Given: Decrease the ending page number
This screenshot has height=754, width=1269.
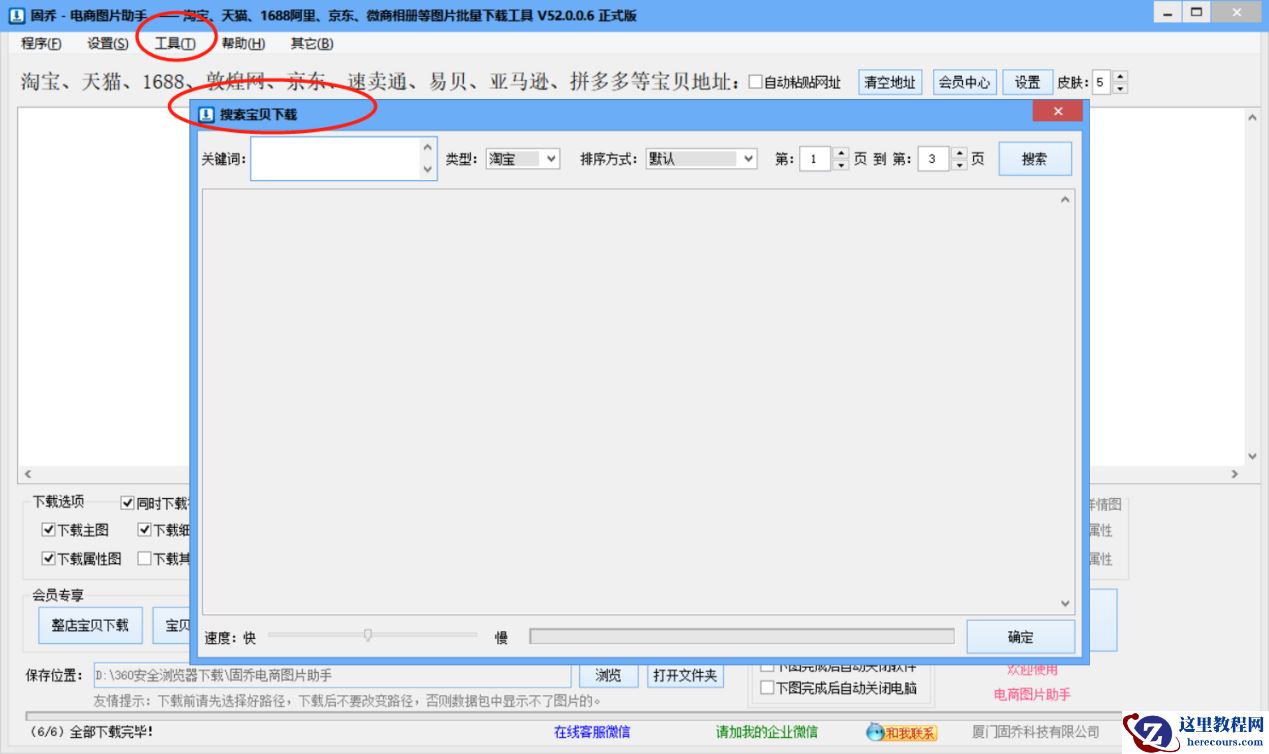Looking at the screenshot, I should tap(959, 165).
